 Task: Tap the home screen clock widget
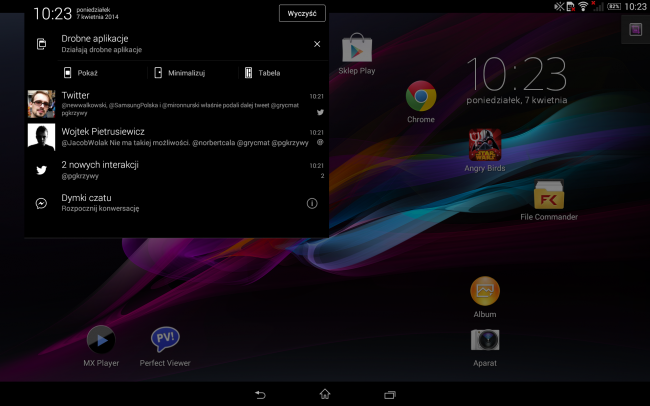pyautogui.click(x=517, y=81)
